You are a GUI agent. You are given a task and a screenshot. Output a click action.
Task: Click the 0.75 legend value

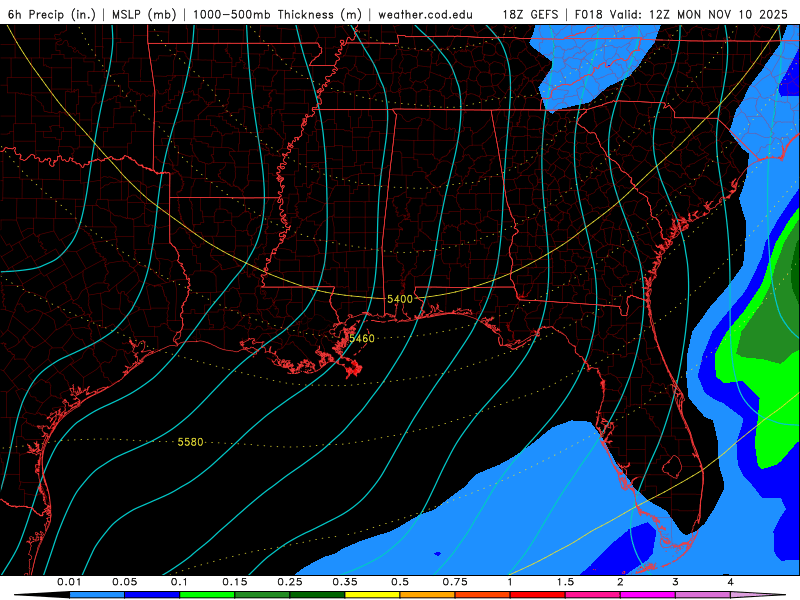(455, 582)
